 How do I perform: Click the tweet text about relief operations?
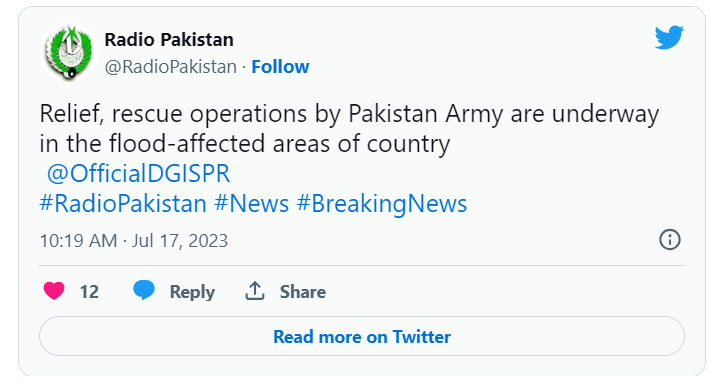coord(349,129)
